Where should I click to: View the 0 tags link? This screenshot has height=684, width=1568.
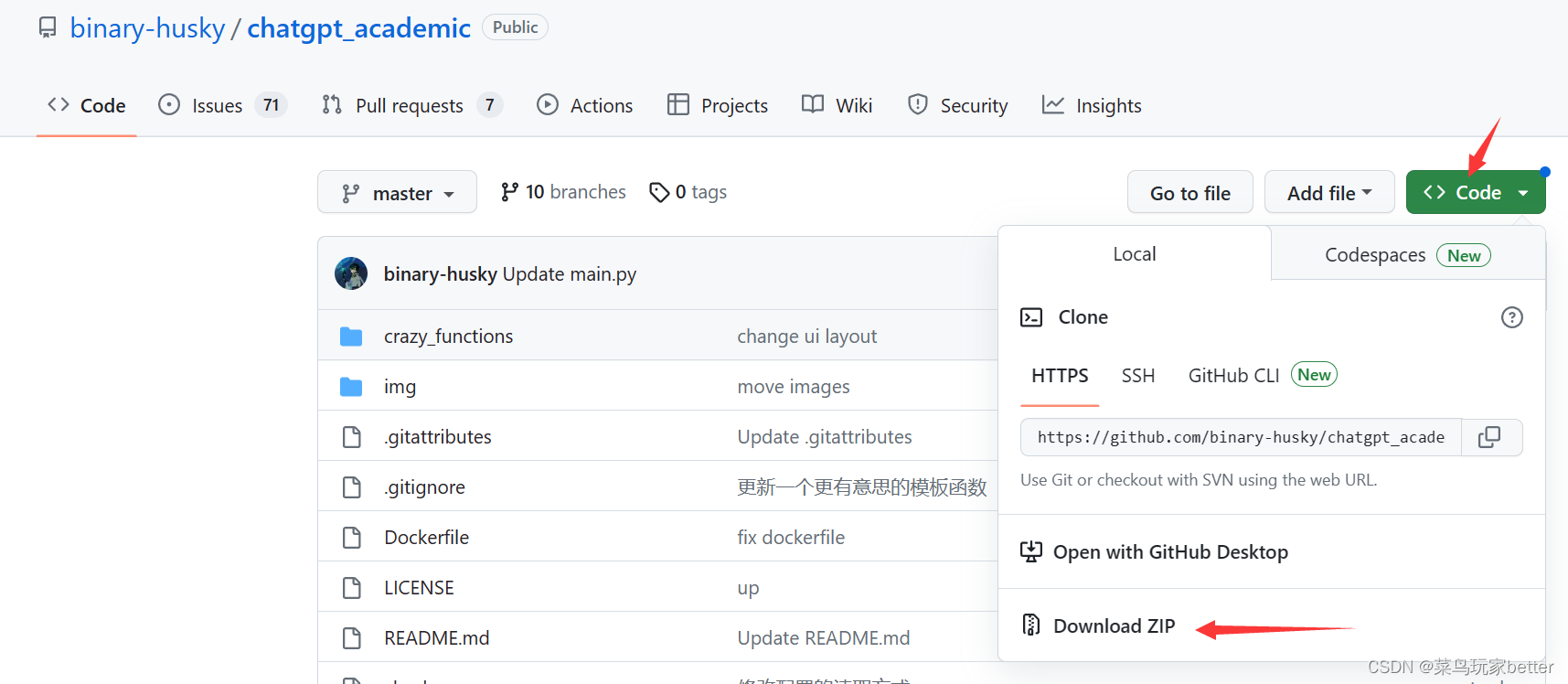click(688, 192)
